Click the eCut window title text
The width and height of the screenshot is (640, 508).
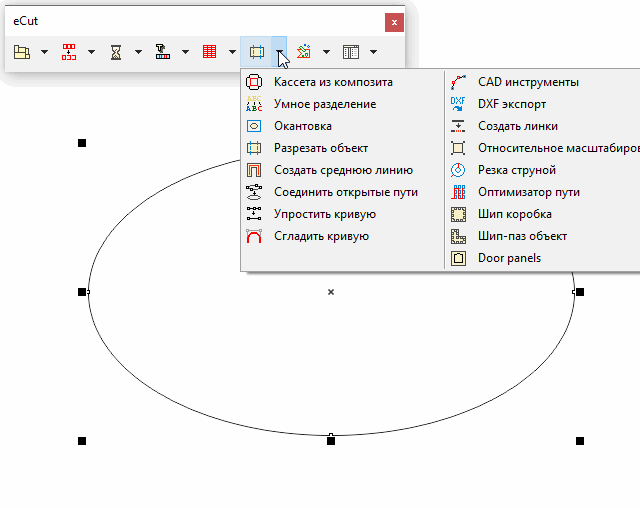[25, 21]
